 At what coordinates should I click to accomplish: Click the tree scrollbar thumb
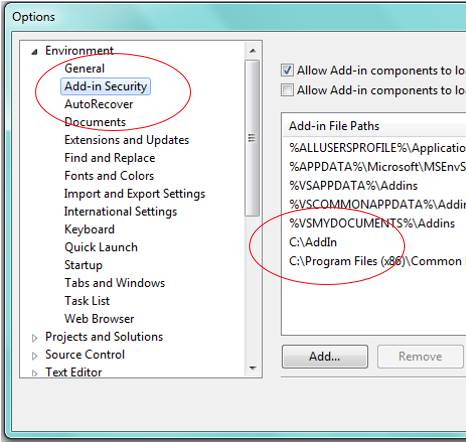click(252, 138)
